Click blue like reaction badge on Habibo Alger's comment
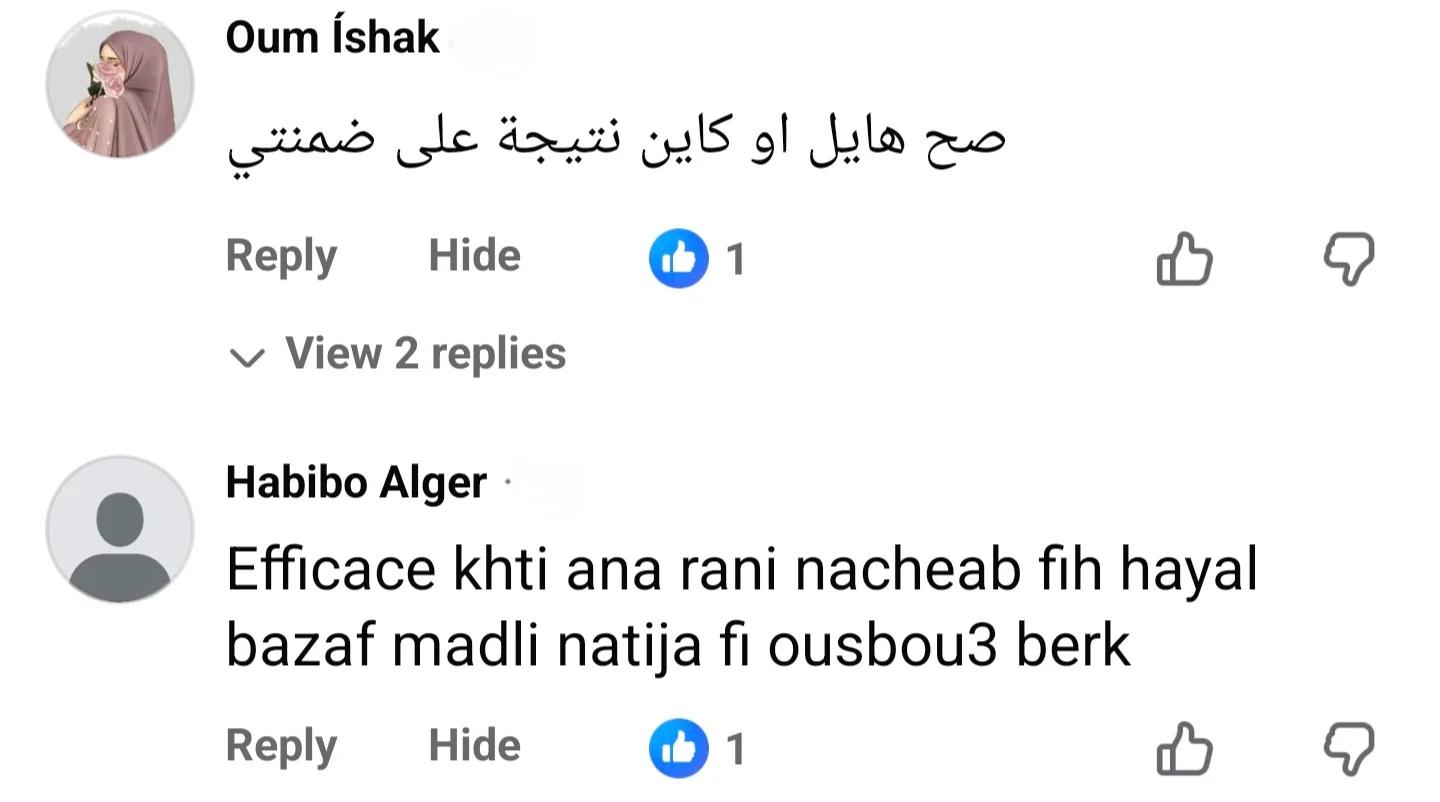The height and width of the screenshot is (802, 1440). (679, 748)
